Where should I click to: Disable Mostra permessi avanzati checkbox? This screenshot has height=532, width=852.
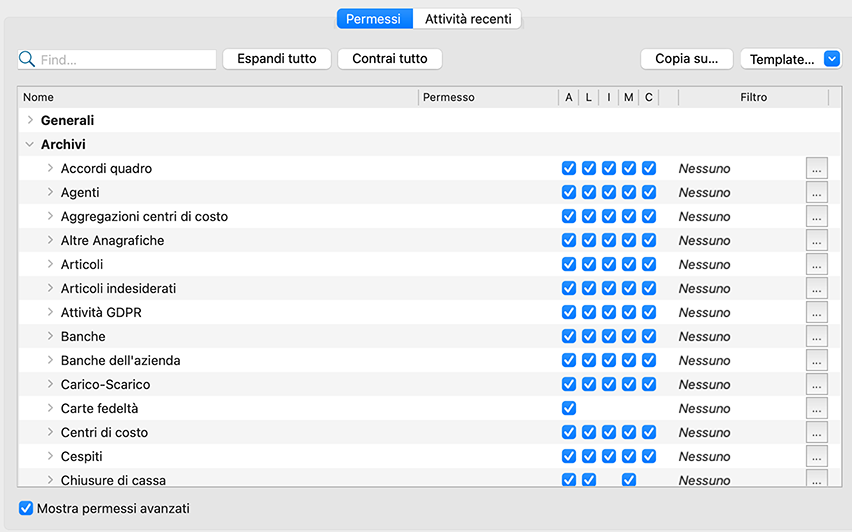click(x=26, y=508)
